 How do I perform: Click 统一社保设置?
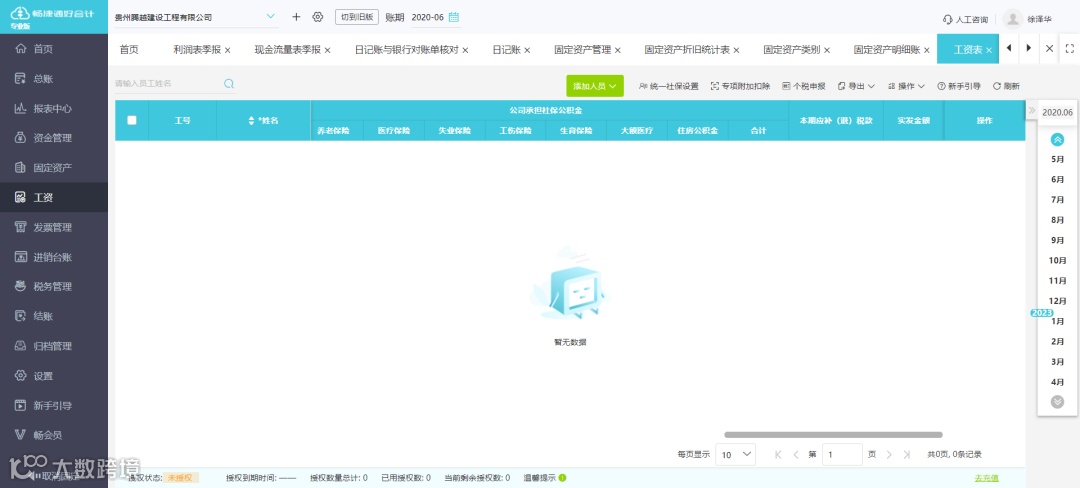click(x=669, y=86)
